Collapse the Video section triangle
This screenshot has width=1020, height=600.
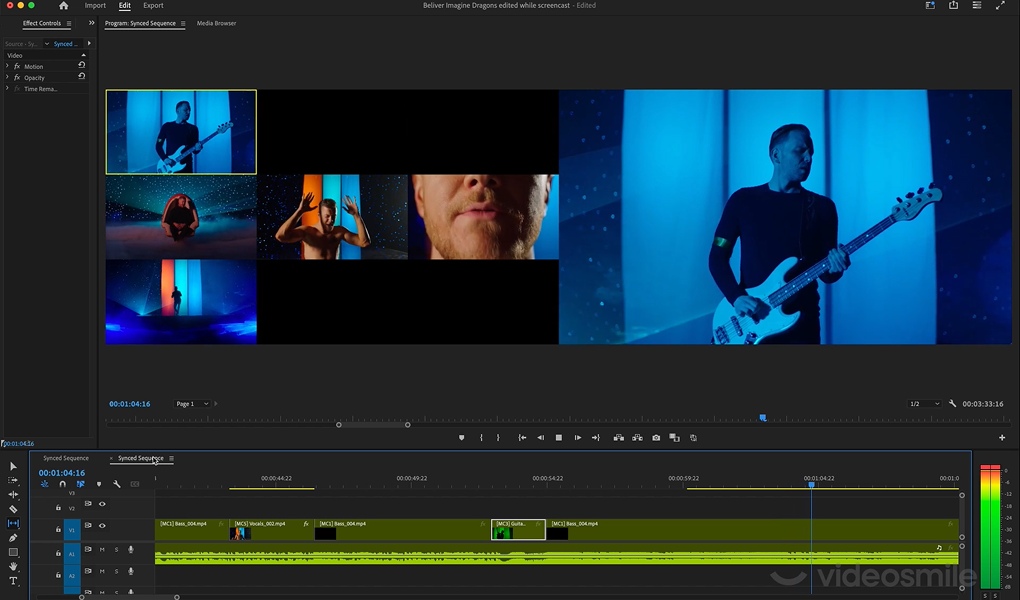(x=83, y=55)
